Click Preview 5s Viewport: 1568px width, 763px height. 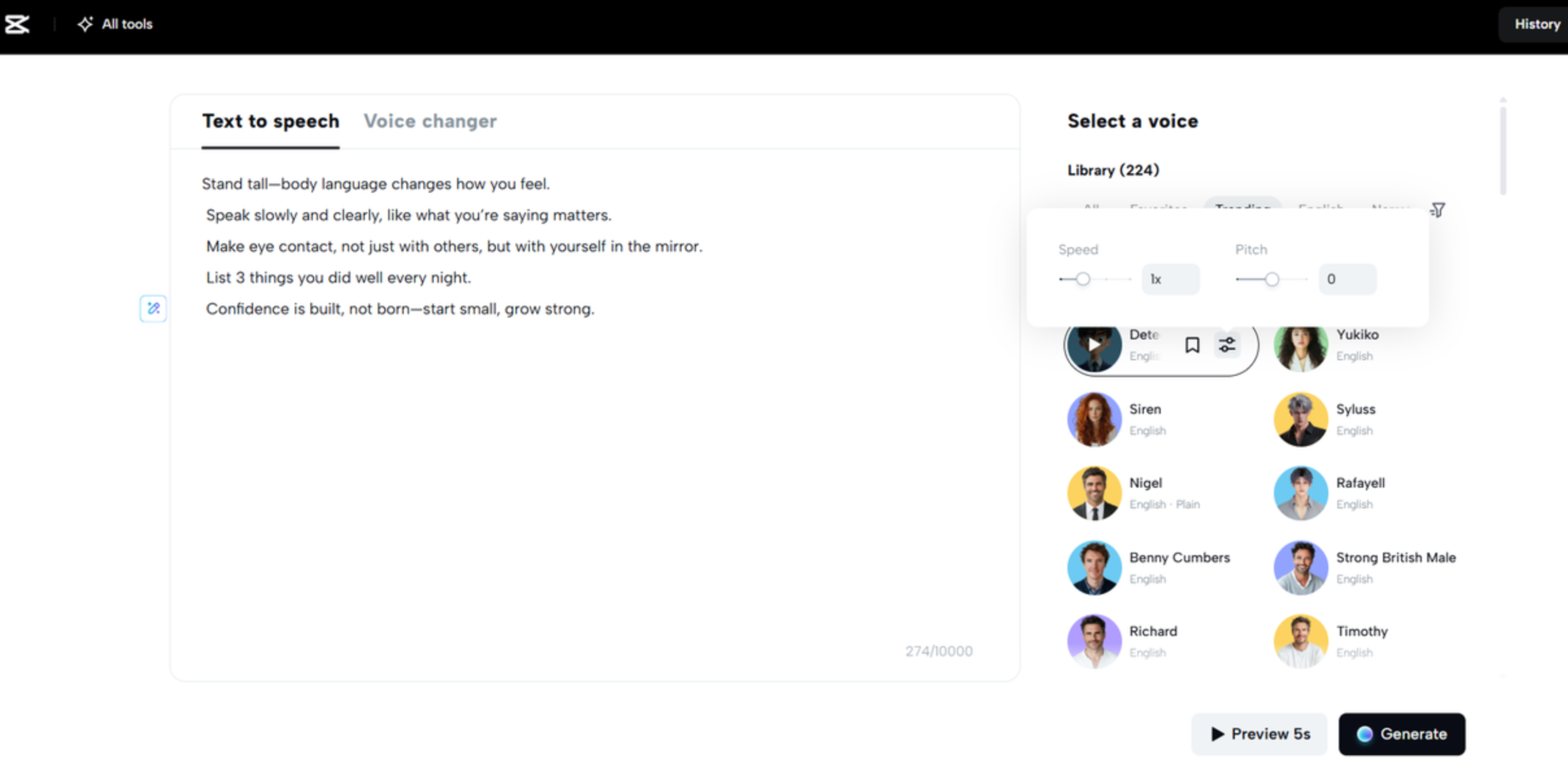1259,734
